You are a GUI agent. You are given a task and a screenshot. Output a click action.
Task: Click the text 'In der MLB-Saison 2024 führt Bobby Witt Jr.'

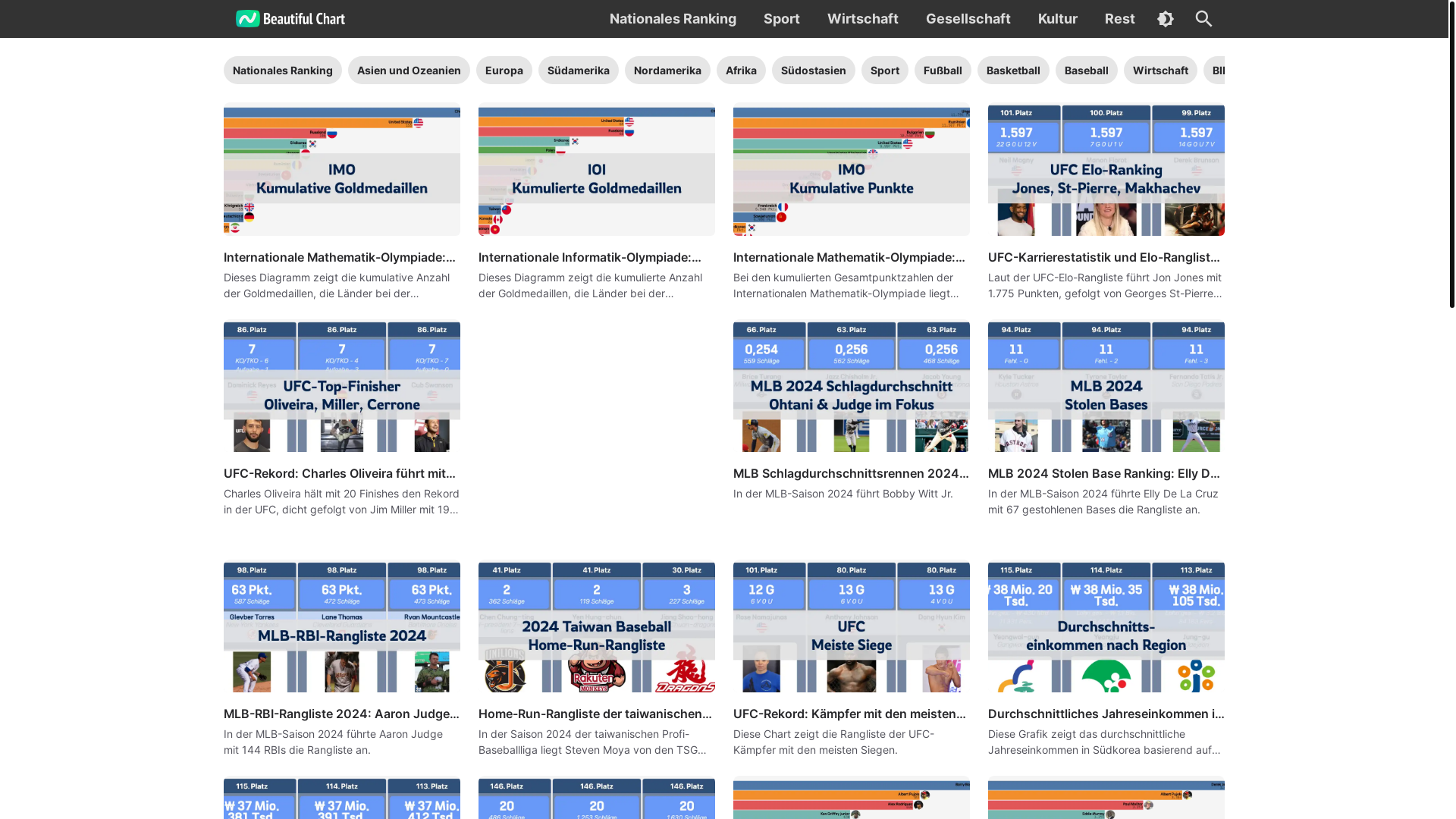tap(843, 494)
